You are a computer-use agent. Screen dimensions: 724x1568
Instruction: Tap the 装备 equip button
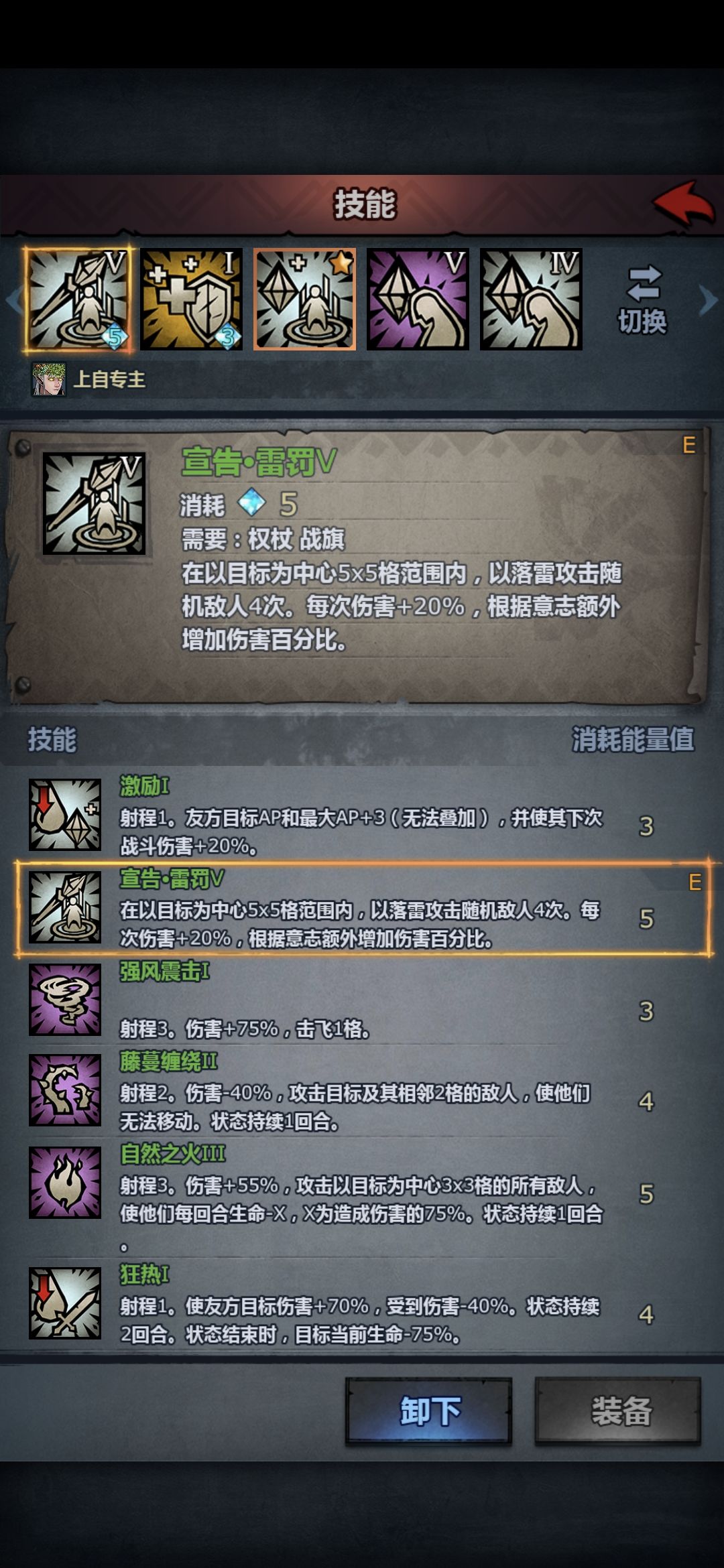click(618, 1411)
